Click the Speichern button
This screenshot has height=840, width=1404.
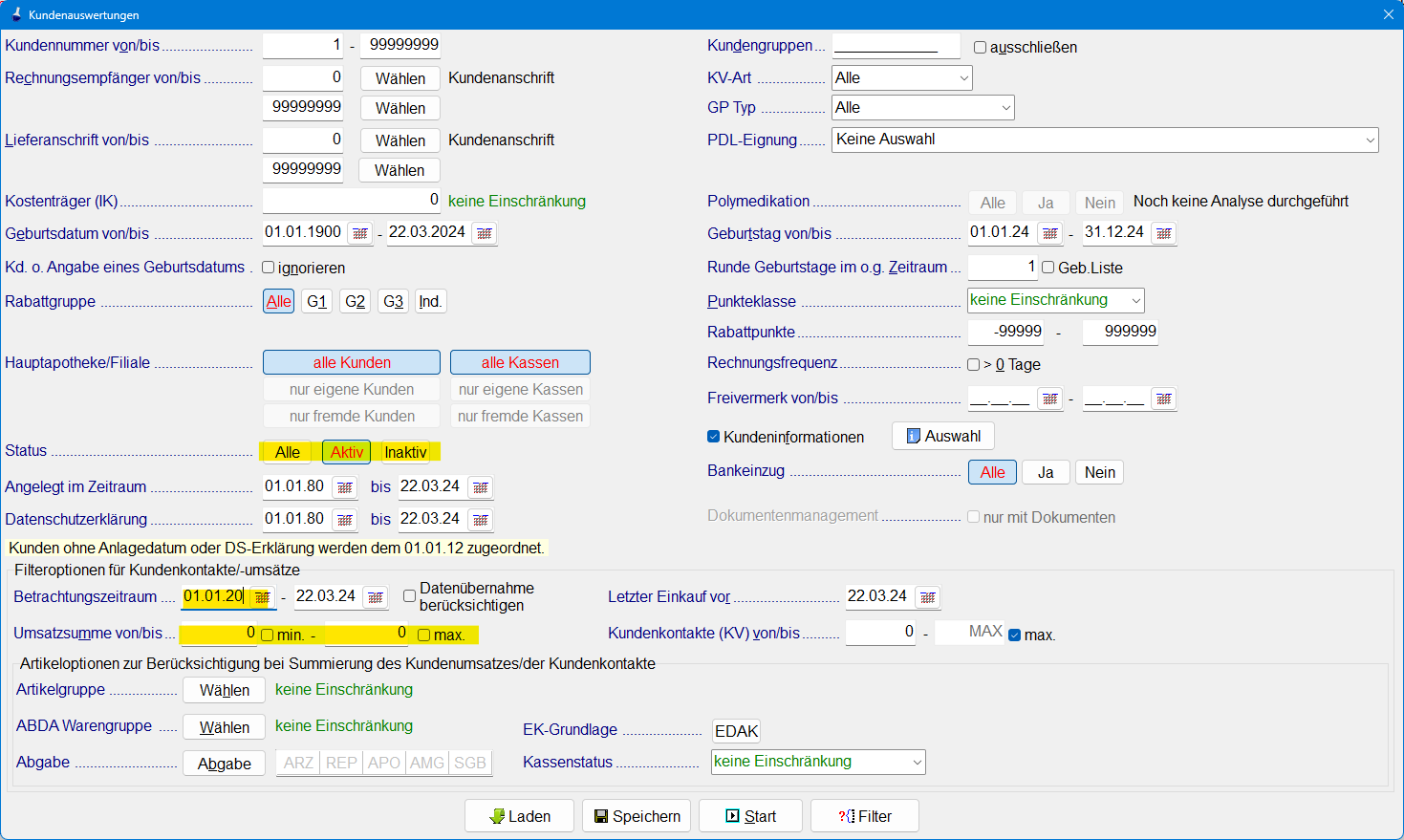pos(637,816)
